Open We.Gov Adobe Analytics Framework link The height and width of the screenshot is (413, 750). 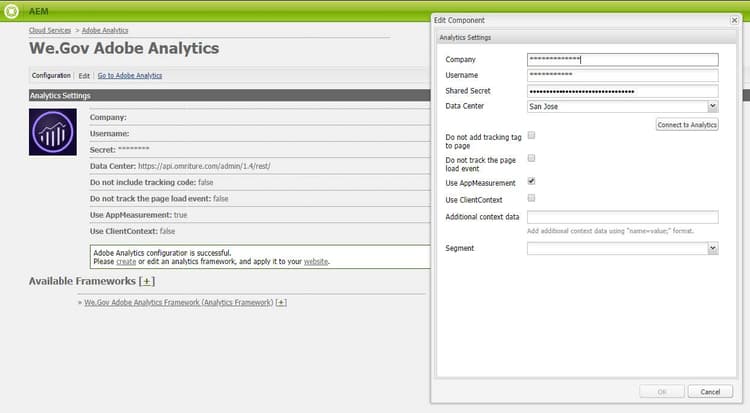(178, 302)
